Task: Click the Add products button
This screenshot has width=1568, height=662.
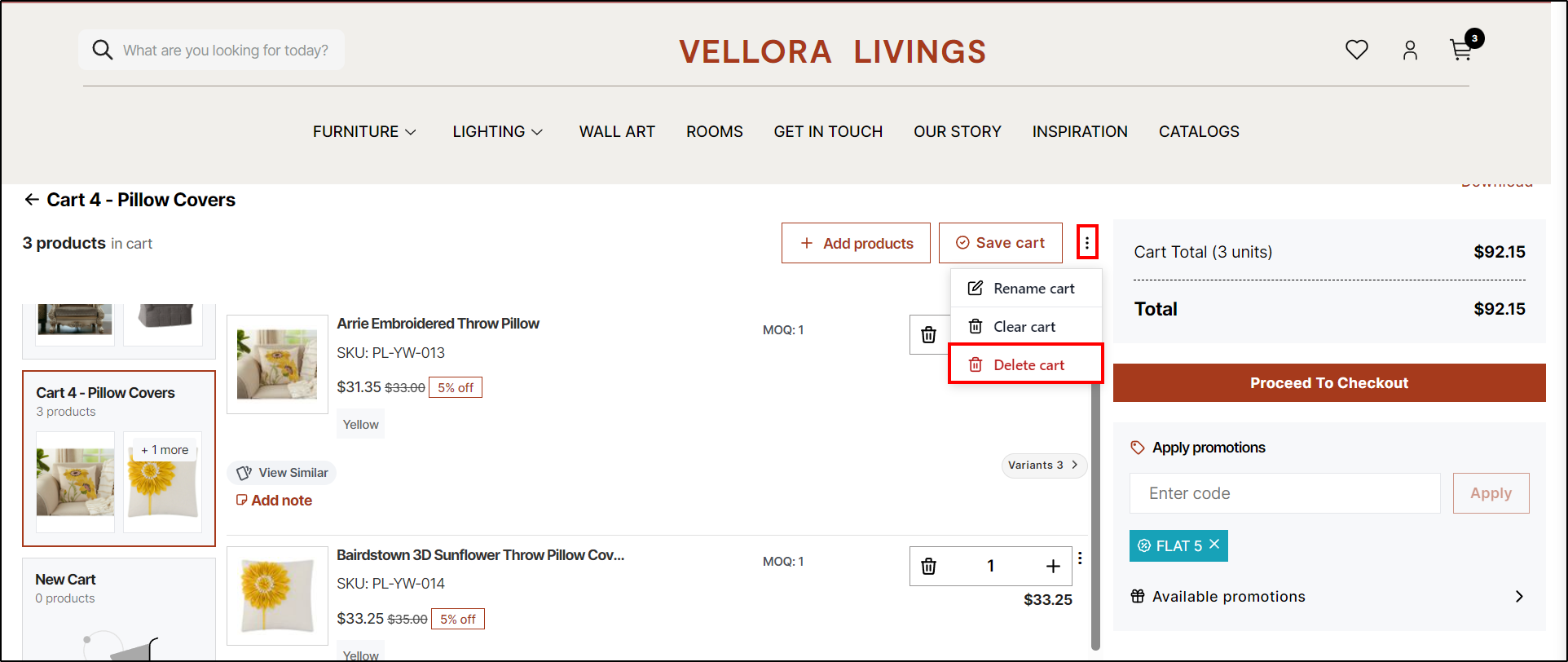Action: click(856, 243)
